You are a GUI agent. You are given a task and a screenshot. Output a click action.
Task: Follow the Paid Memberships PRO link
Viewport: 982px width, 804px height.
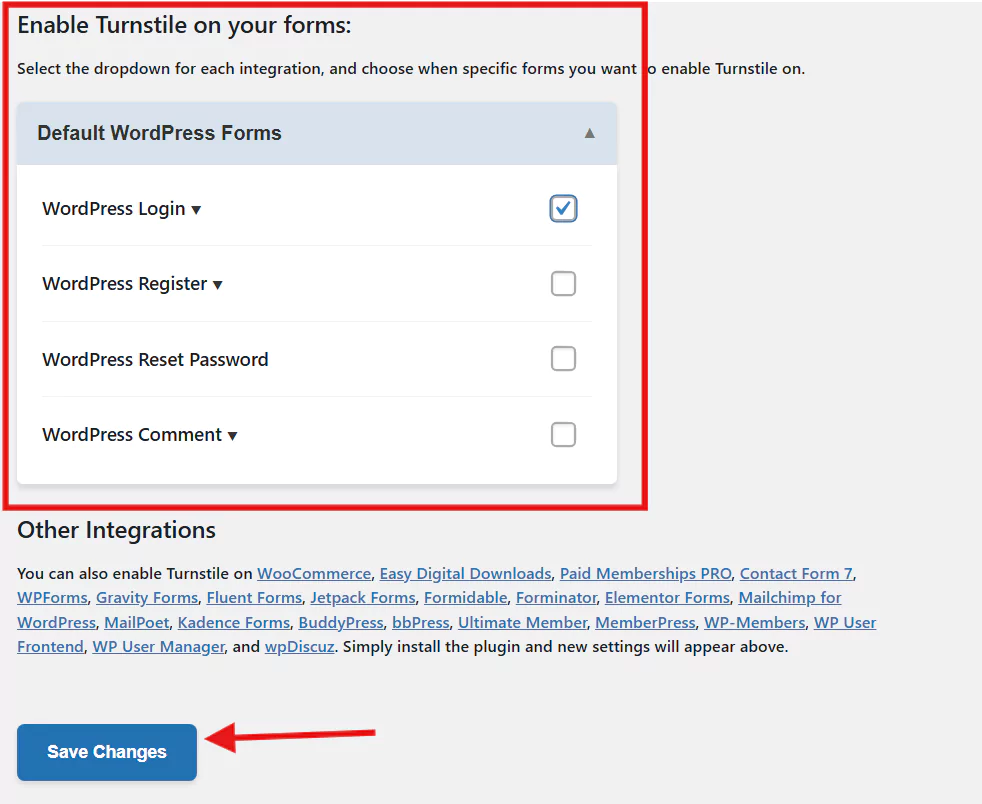tap(645, 574)
